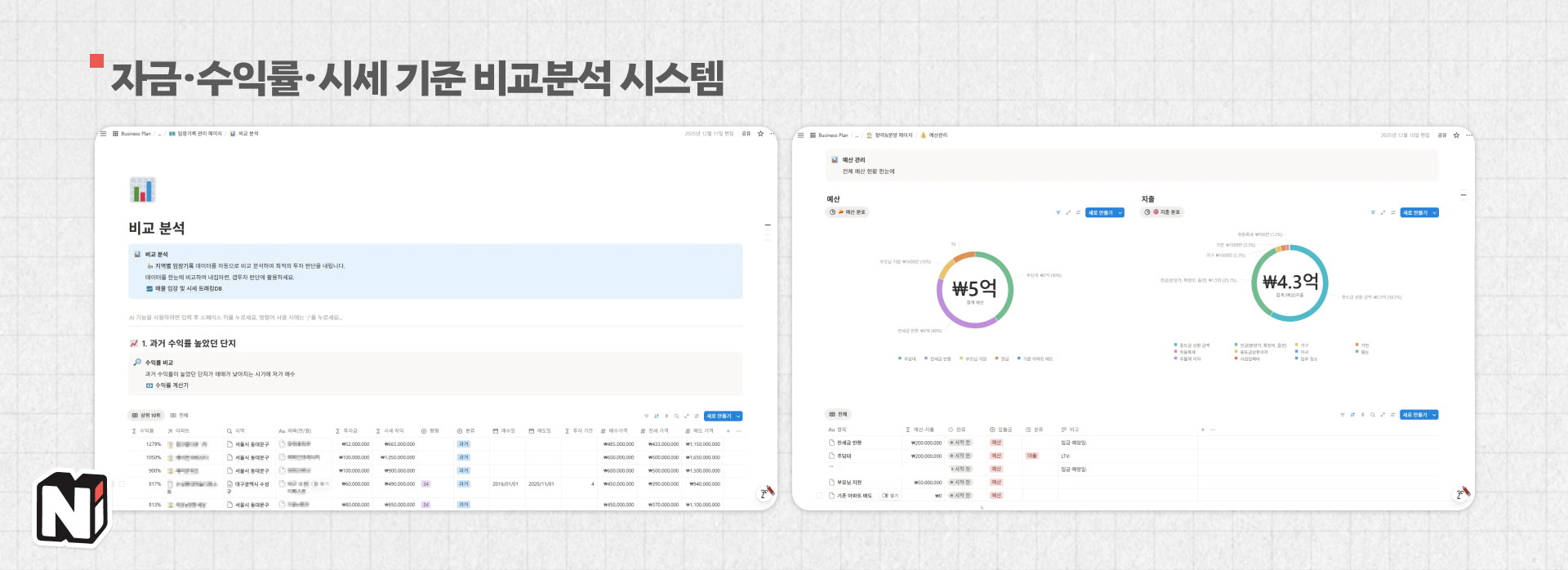Filter the 상위 10위 table

[x=647, y=416]
